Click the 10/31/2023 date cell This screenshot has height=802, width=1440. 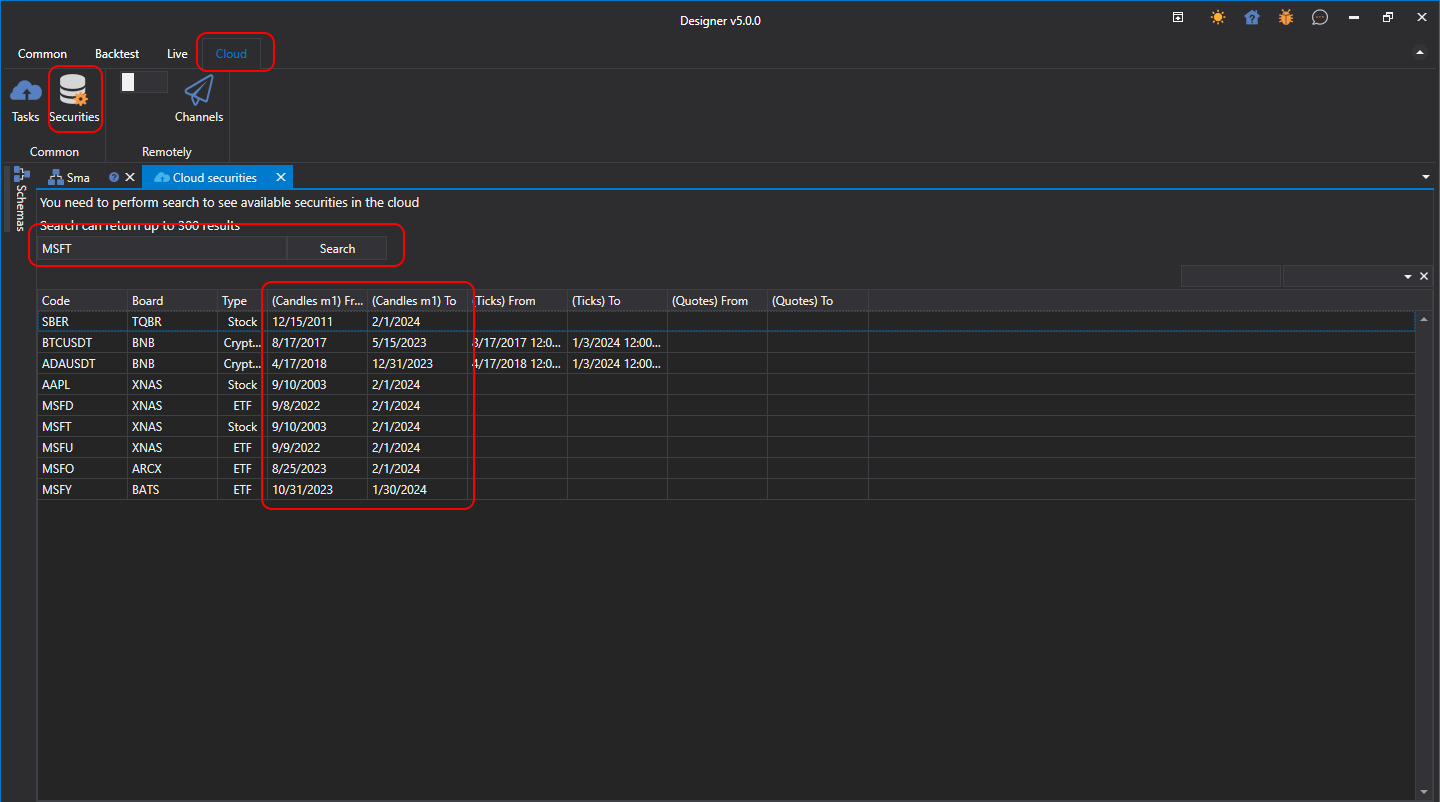(x=317, y=489)
